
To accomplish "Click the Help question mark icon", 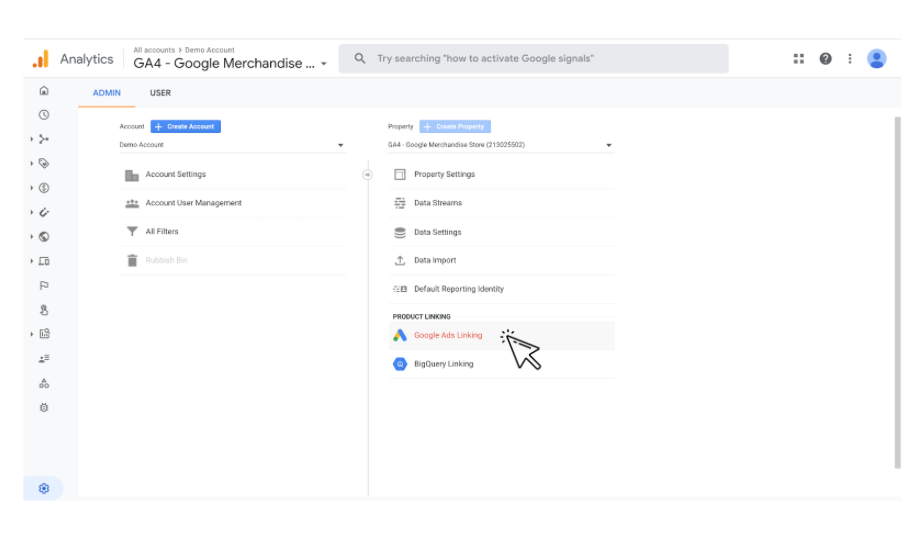I will (x=825, y=59).
